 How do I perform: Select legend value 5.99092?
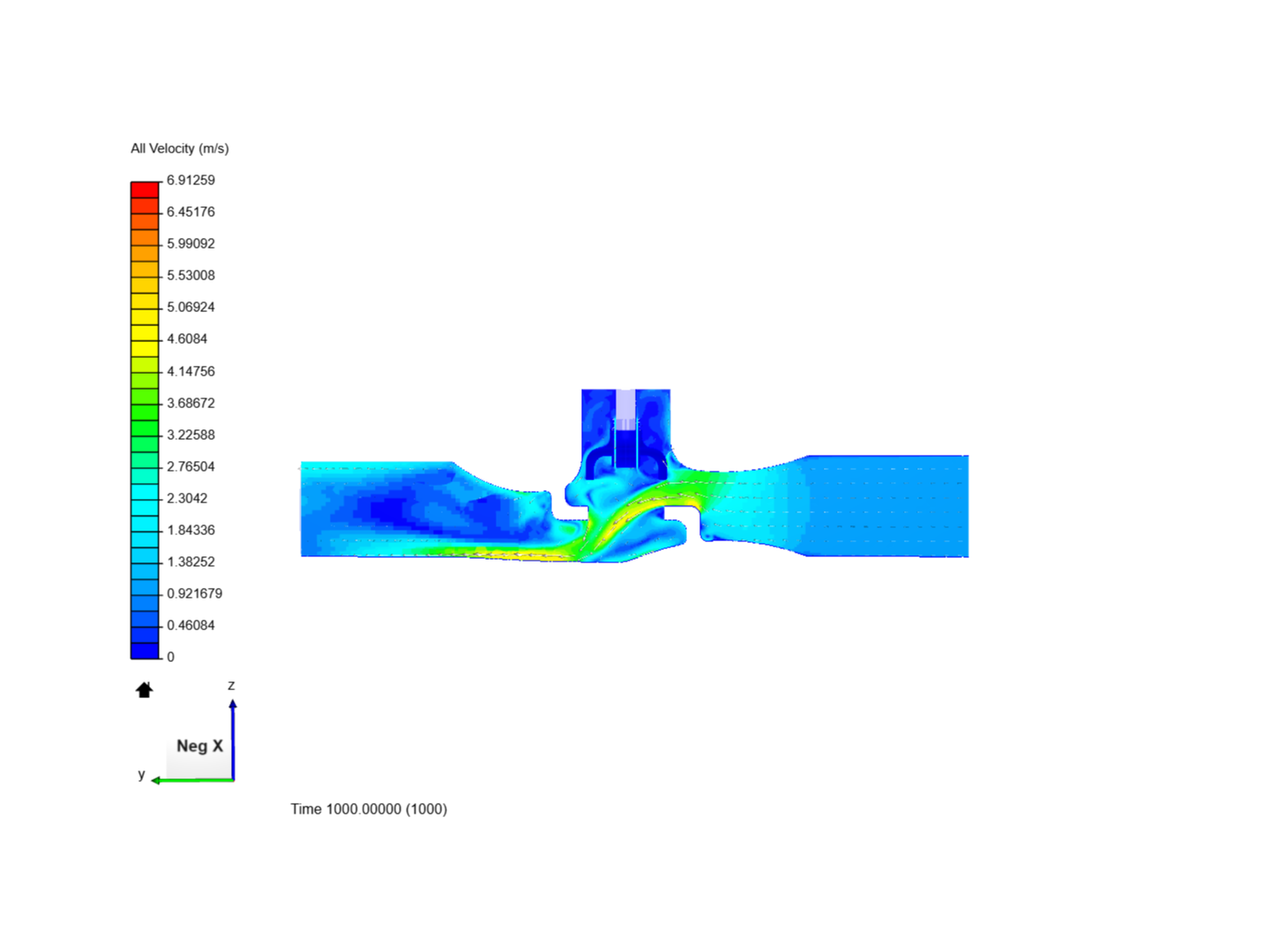click(190, 243)
